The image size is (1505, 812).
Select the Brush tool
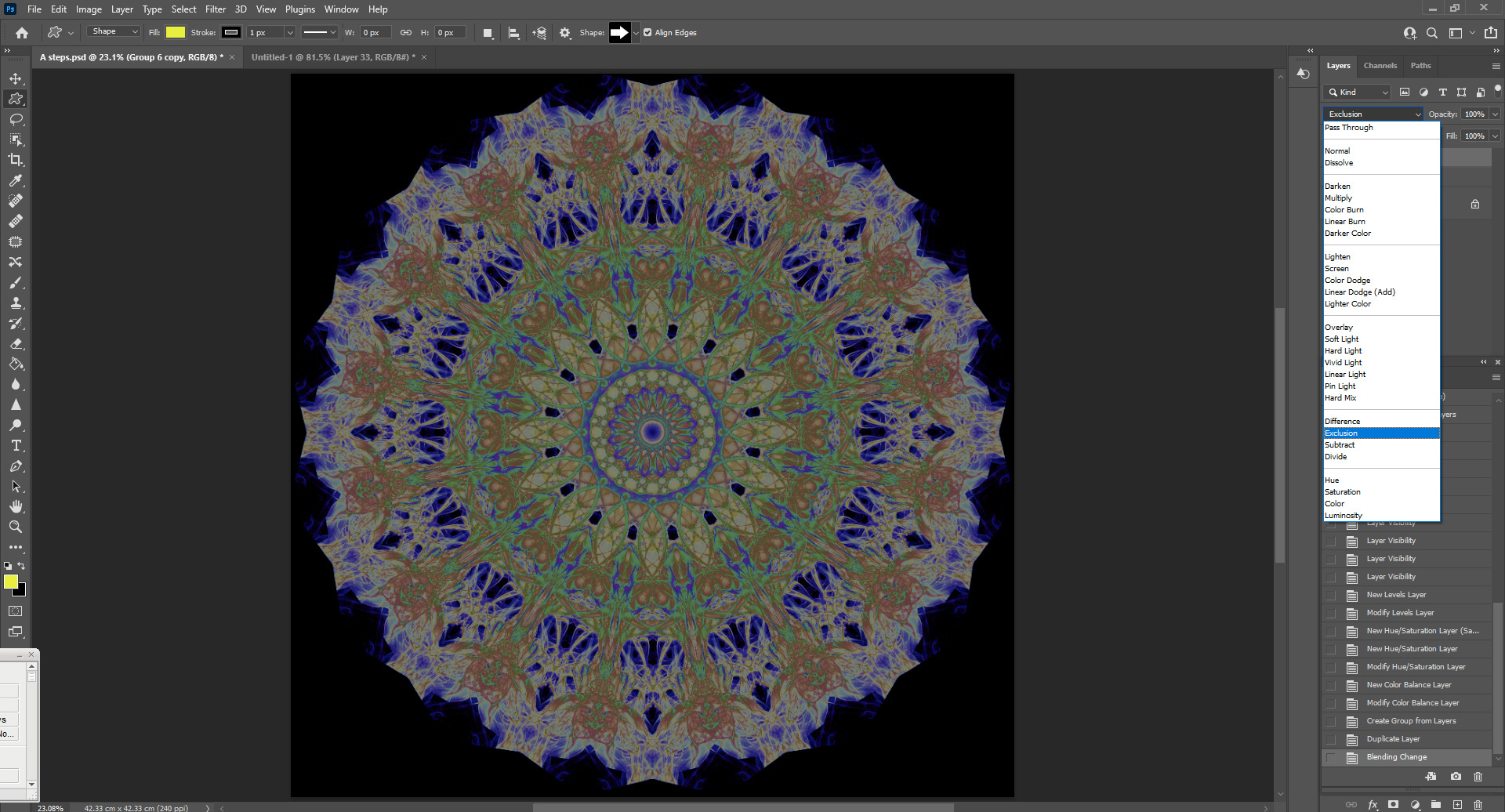click(16, 282)
